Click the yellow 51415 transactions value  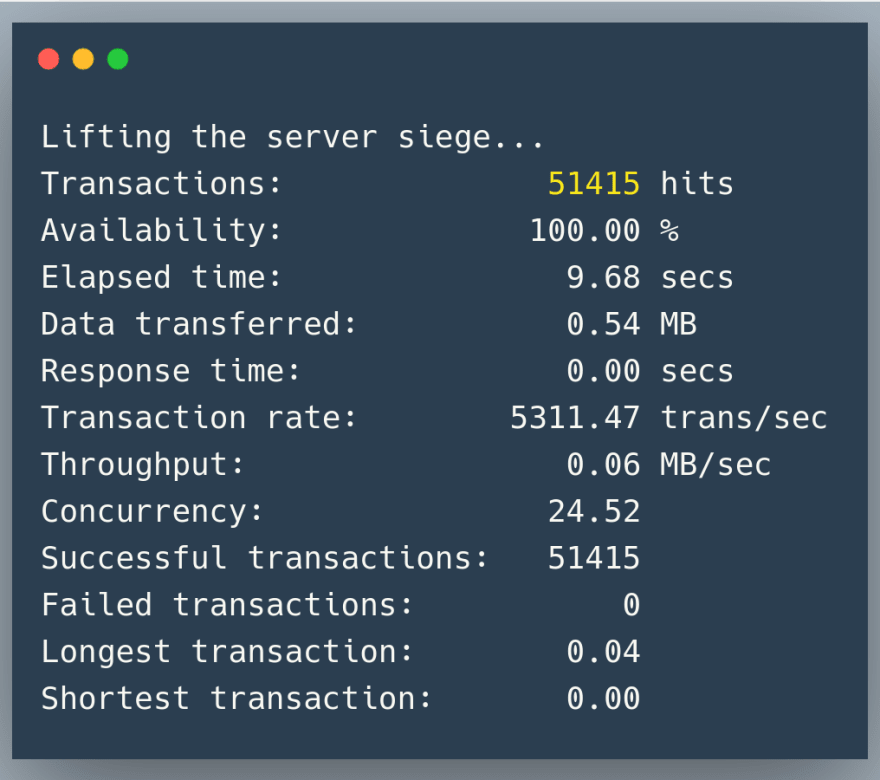tap(594, 184)
